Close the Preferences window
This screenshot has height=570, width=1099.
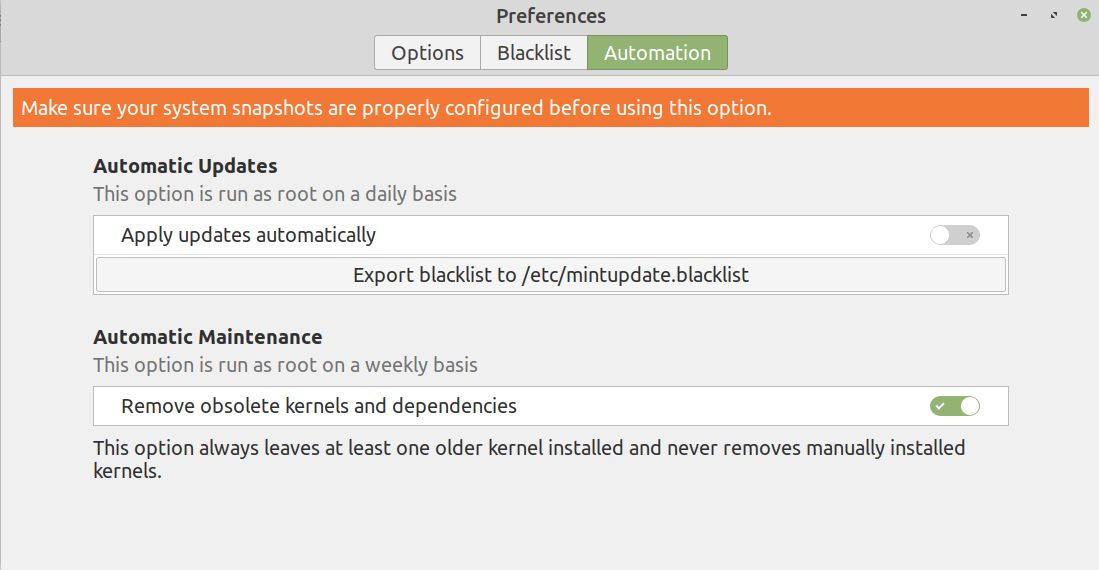[1083, 16]
